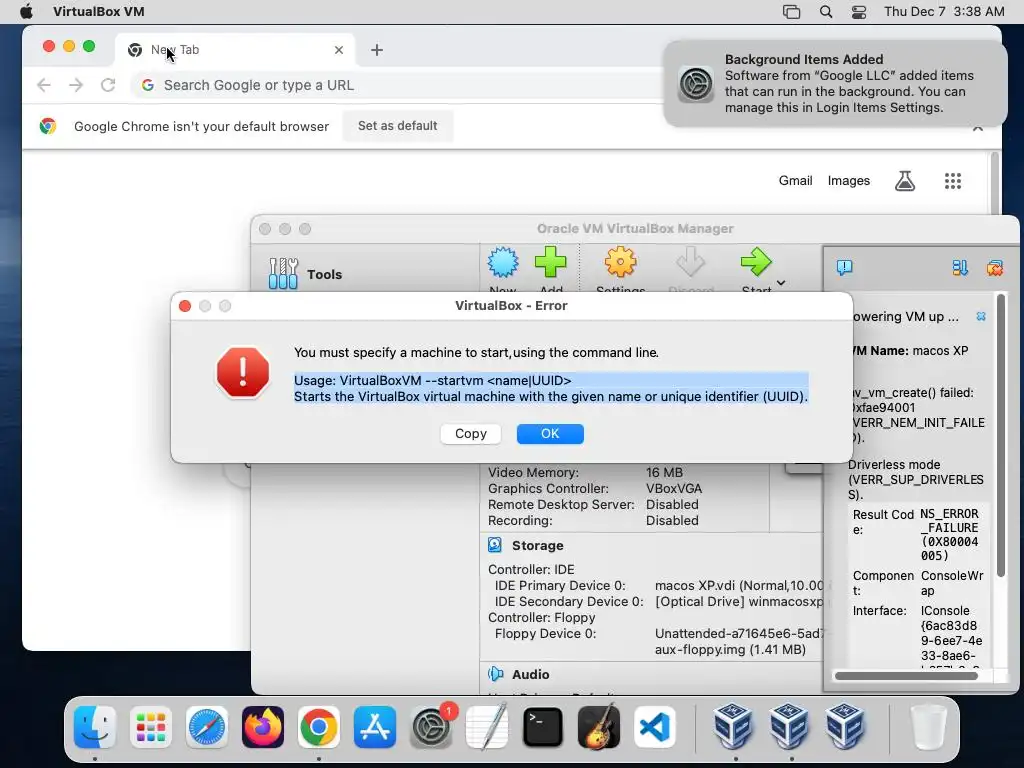Open Visual Studio Code from the Dock
Viewport: 1024px width, 768px height.
[654, 727]
